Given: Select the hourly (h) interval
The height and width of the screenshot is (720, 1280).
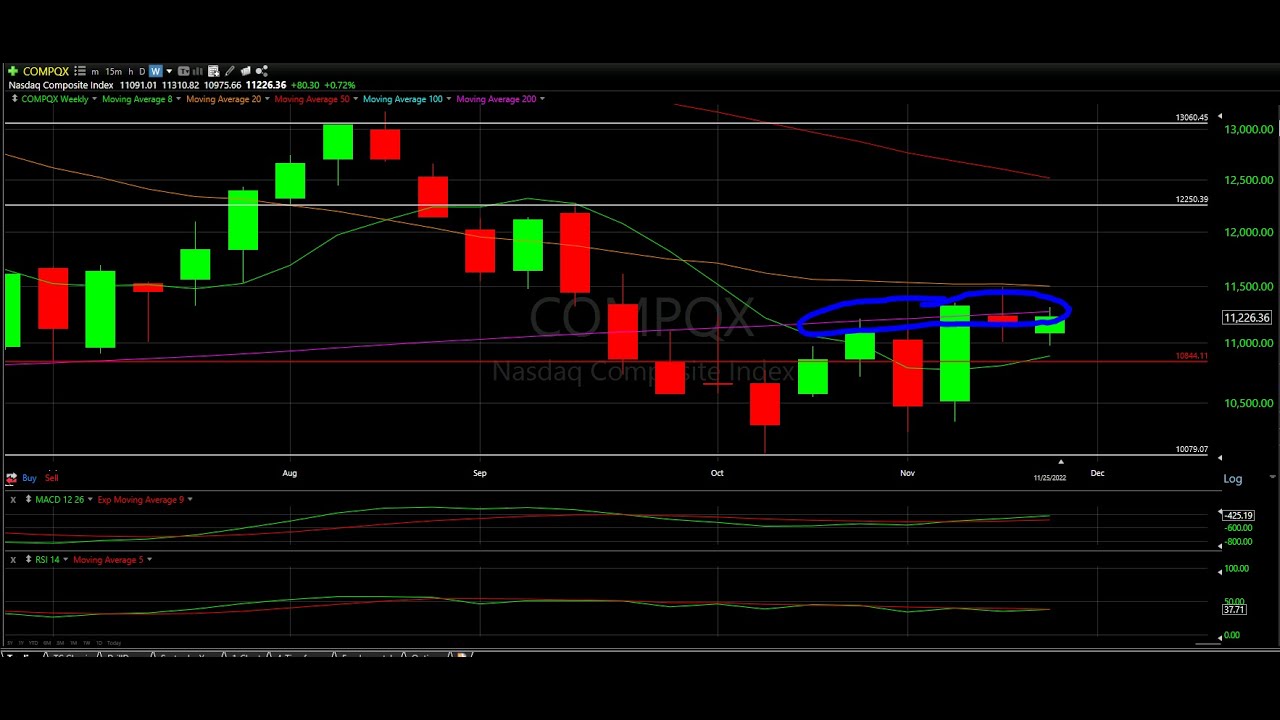Looking at the screenshot, I should (131, 72).
